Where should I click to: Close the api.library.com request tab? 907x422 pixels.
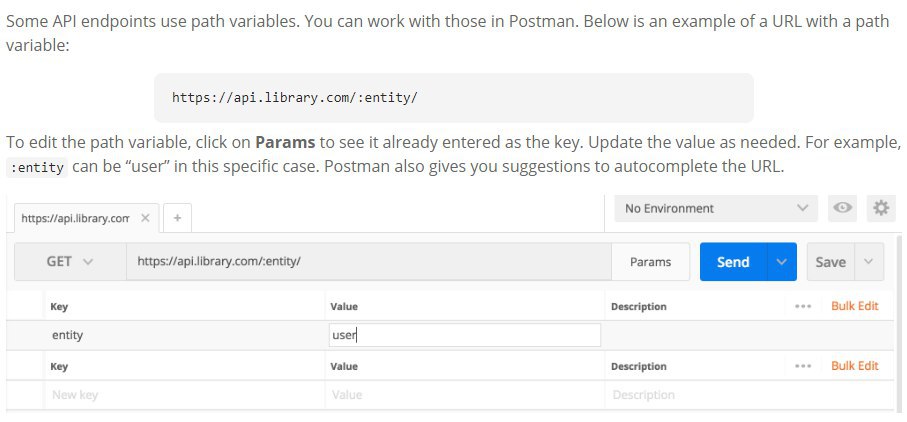pyautogui.click(x=145, y=218)
